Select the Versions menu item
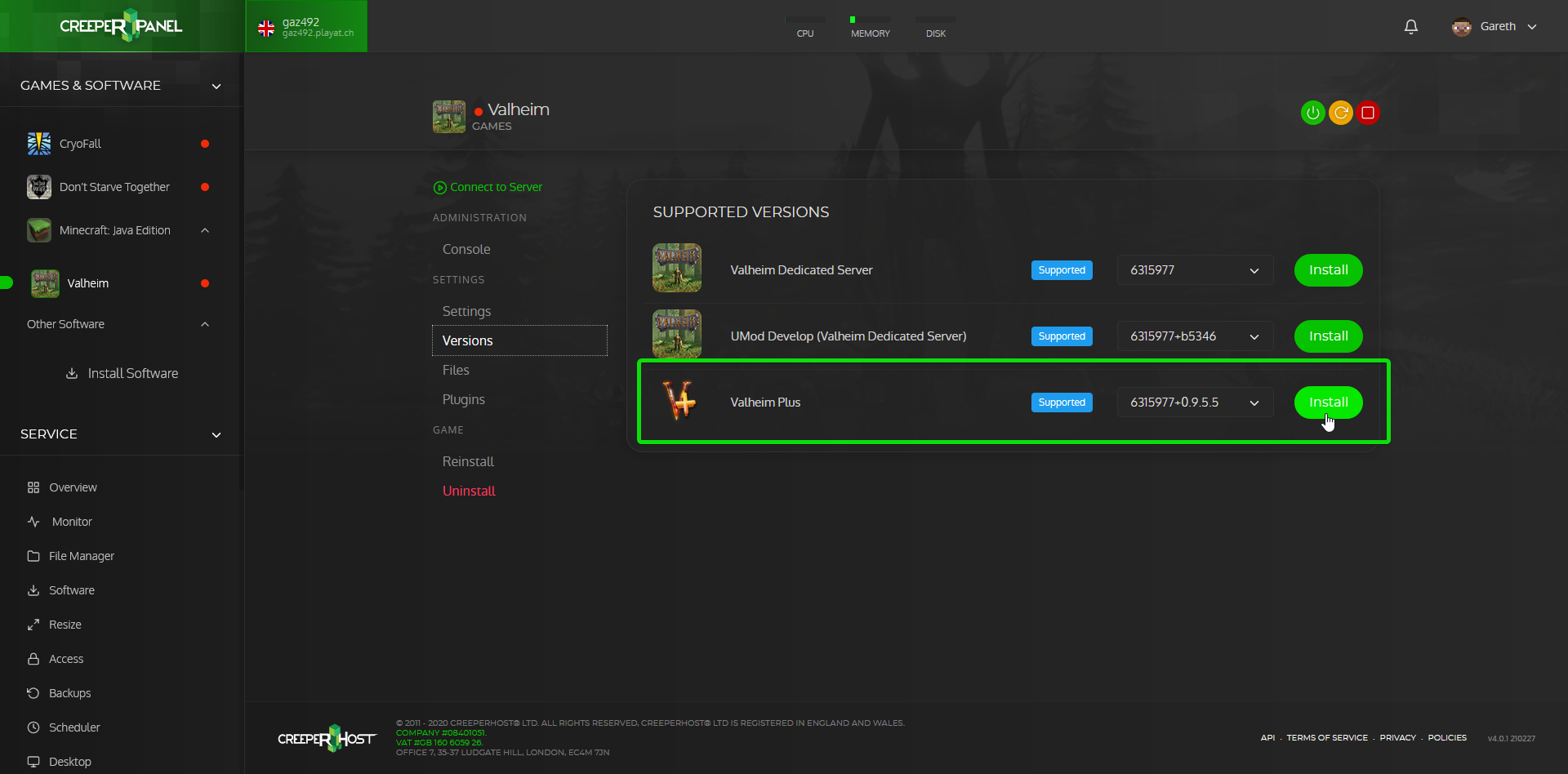 pos(519,340)
